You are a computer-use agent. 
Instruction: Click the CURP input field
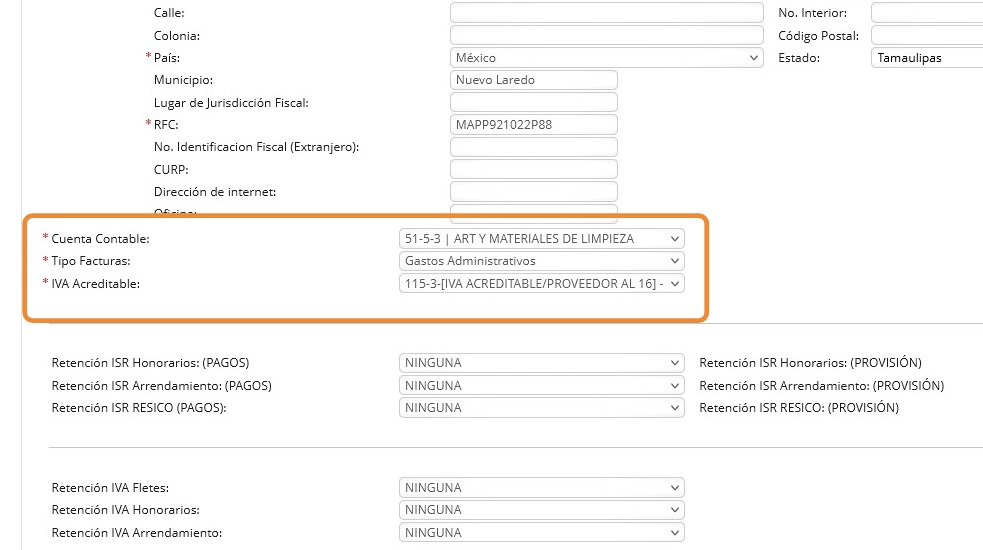coord(534,169)
